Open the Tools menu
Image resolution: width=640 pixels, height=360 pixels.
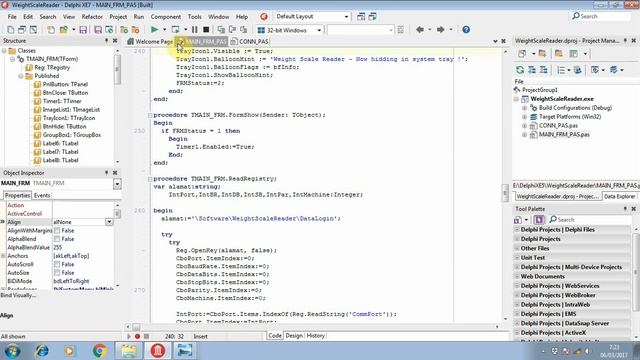pos(194,17)
